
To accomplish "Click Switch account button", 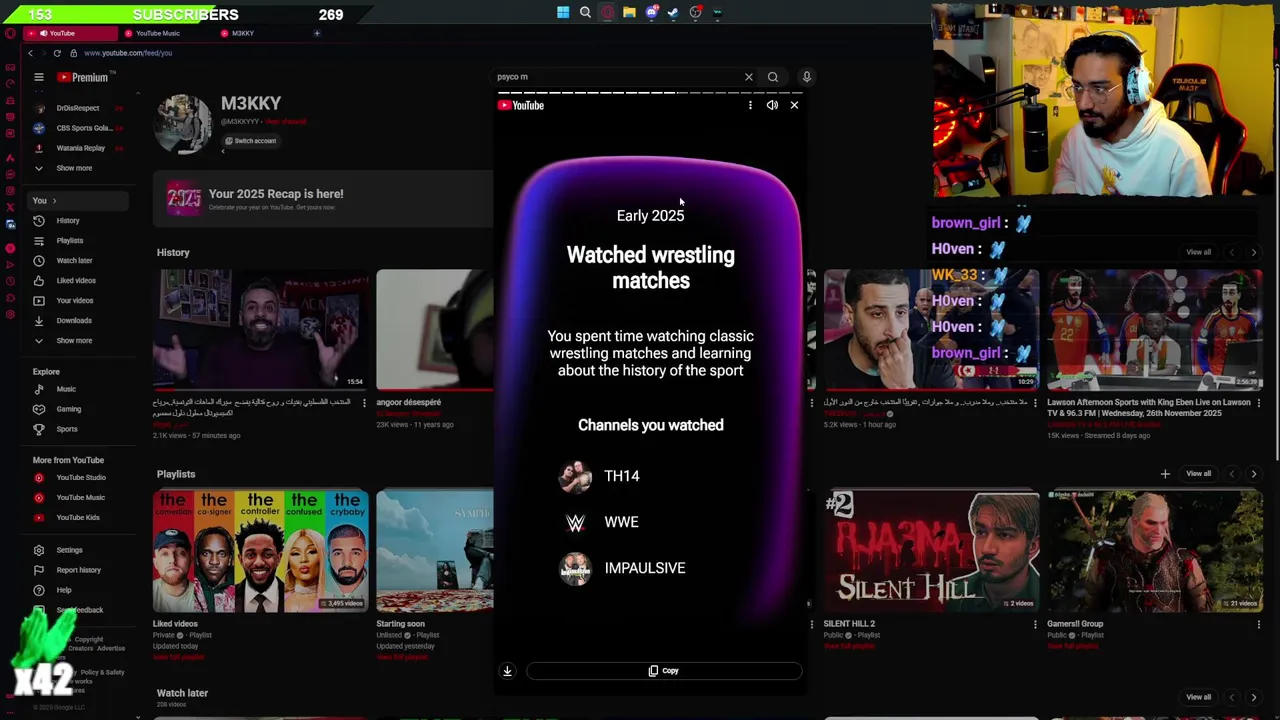I will [250, 141].
